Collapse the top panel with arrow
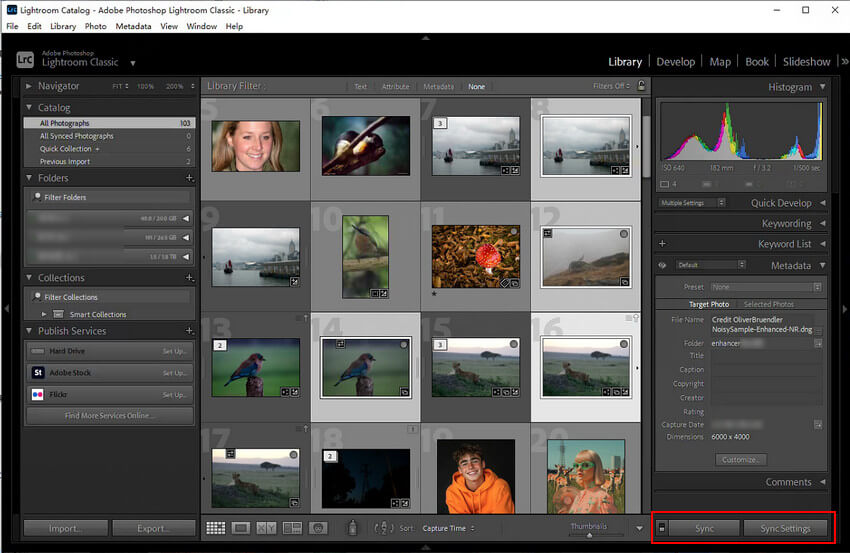Image resolution: width=850 pixels, height=553 pixels. pyautogui.click(x=426, y=38)
